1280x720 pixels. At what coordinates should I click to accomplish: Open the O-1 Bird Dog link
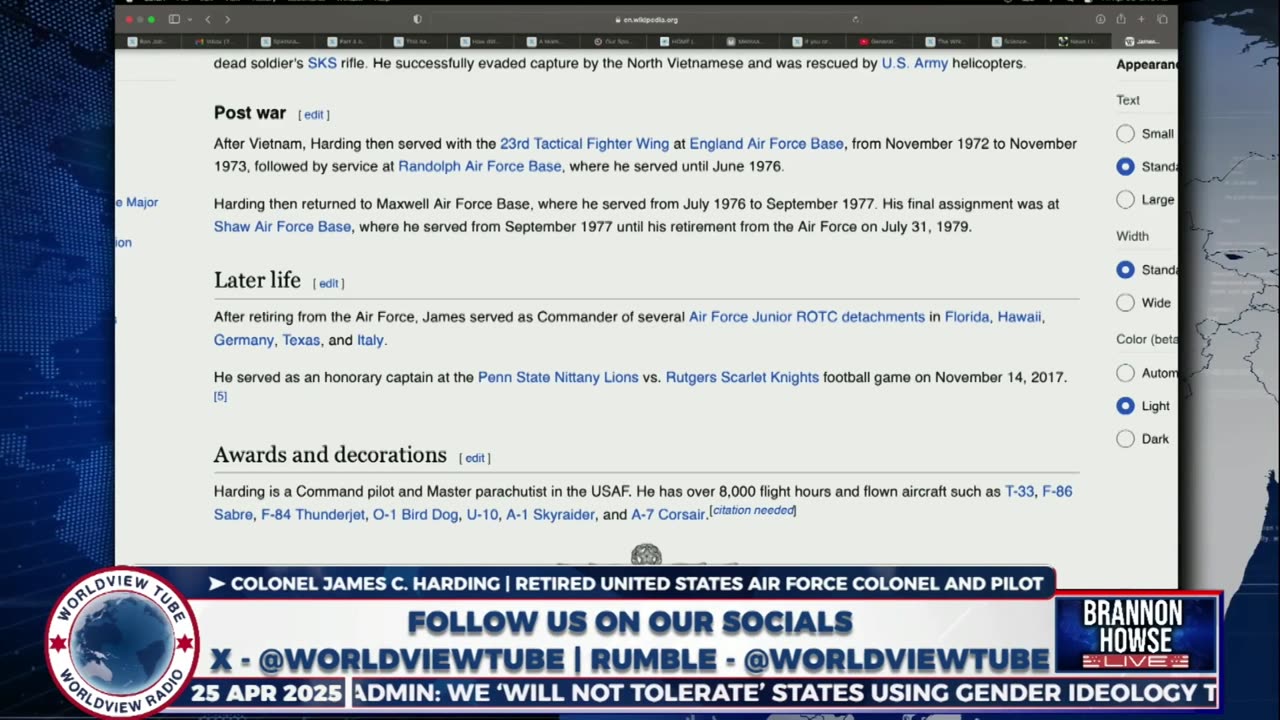point(415,515)
